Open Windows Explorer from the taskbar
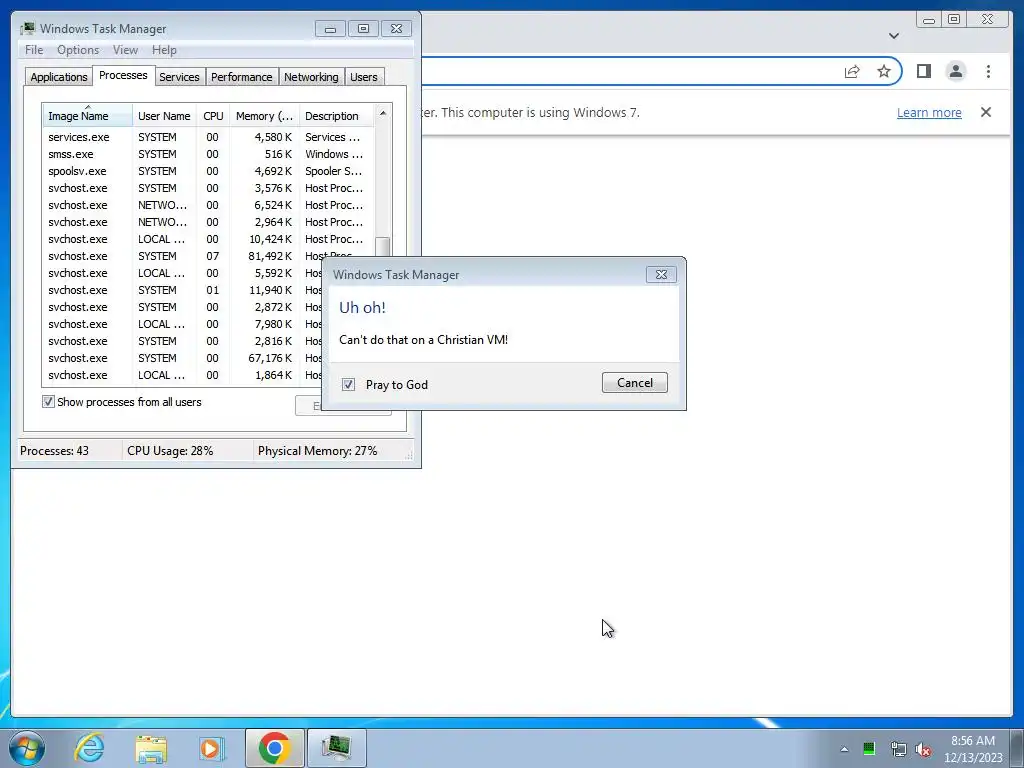Screen dimensions: 1024x768 coord(151,748)
